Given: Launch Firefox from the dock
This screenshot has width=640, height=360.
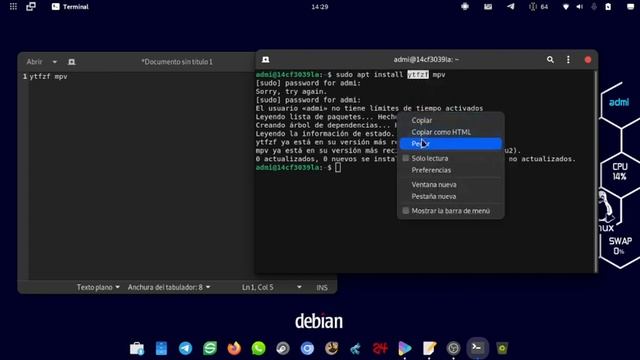Looking at the screenshot, I should 234,348.
